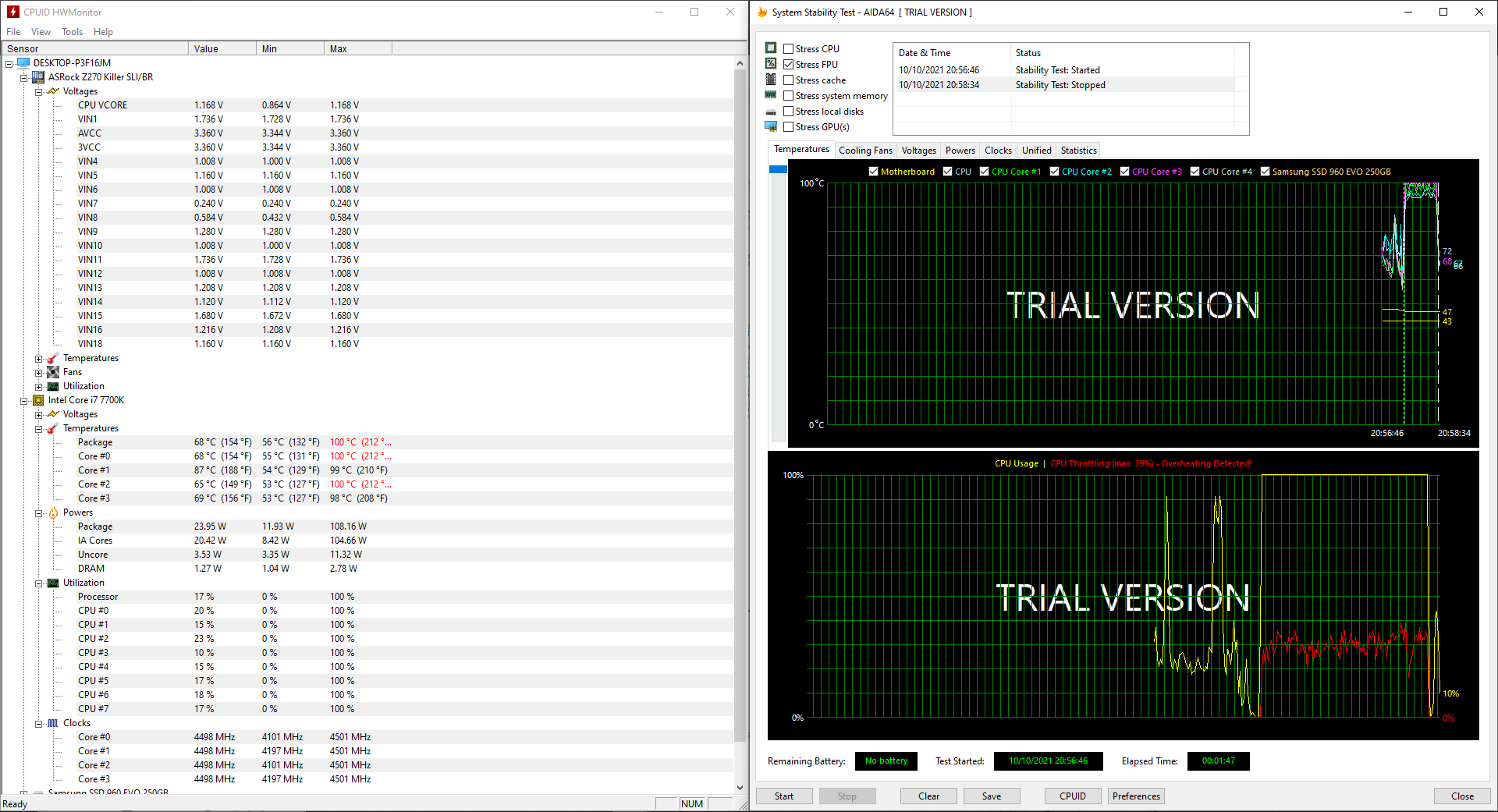Click the motherboard Utilization chip icon
Viewport: 1498px width, 812px height.
(x=53, y=386)
